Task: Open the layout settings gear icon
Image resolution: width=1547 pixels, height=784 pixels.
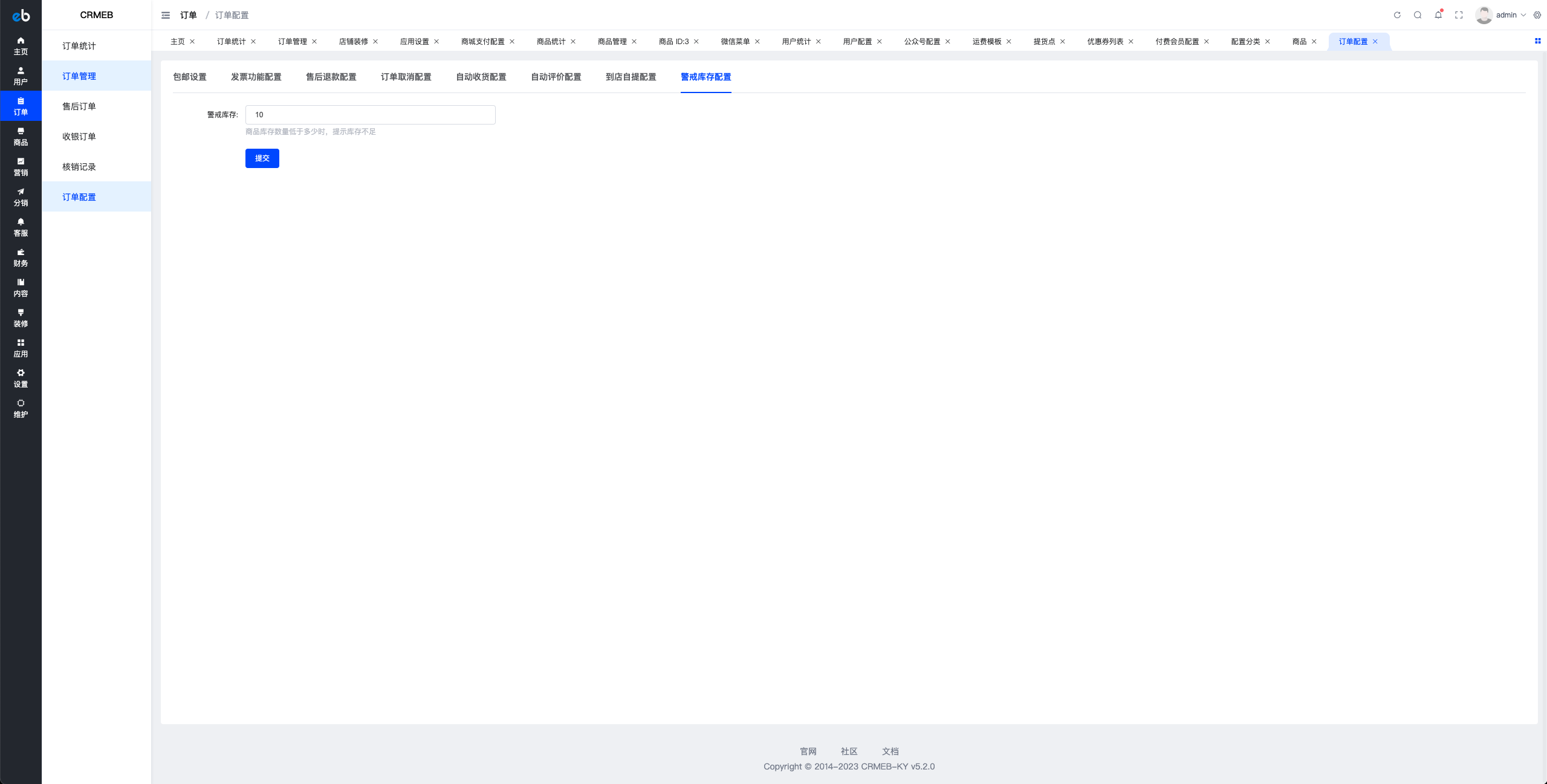Action: [1537, 15]
